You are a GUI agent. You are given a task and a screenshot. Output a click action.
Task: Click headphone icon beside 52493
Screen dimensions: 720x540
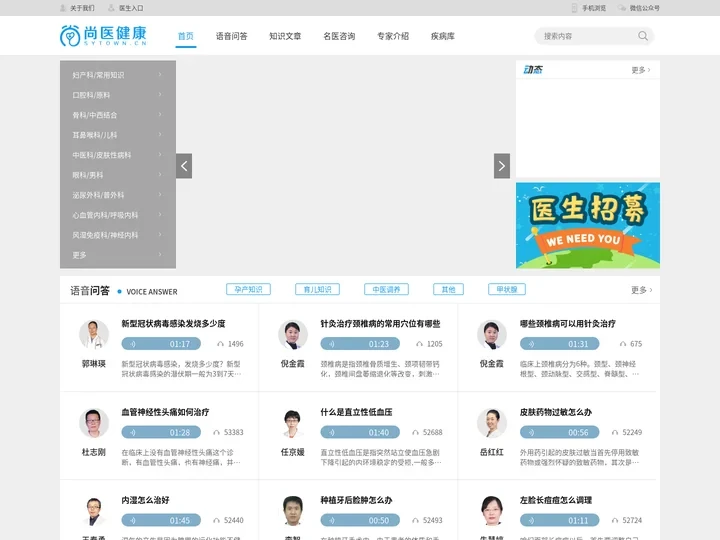coord(415,520)
